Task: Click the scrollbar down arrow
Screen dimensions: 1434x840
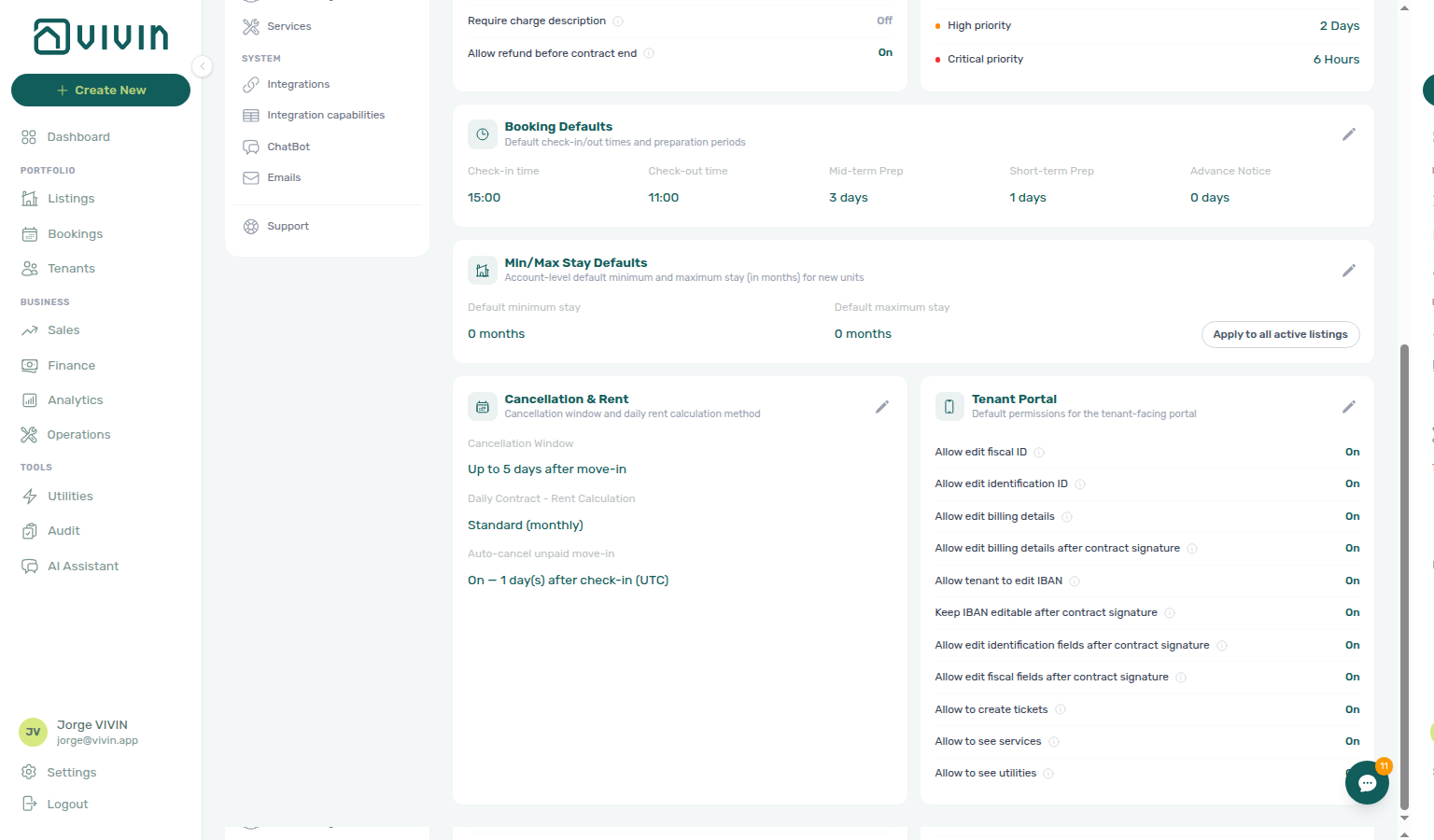Action: (1404, 819)
